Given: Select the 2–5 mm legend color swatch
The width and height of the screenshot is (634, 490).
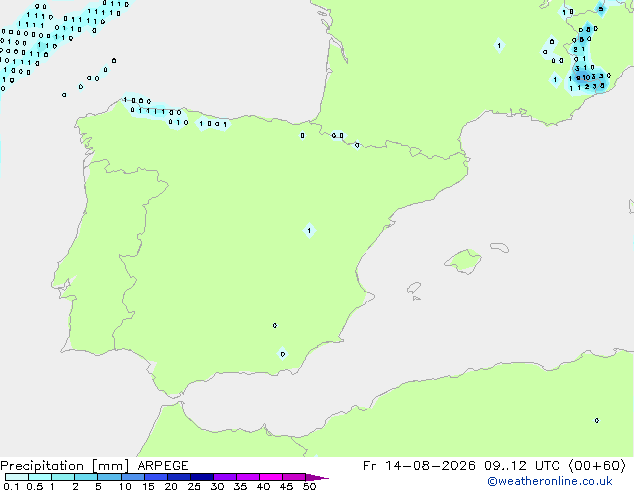Looking at the screenshot, I should (x=86, y=477).
